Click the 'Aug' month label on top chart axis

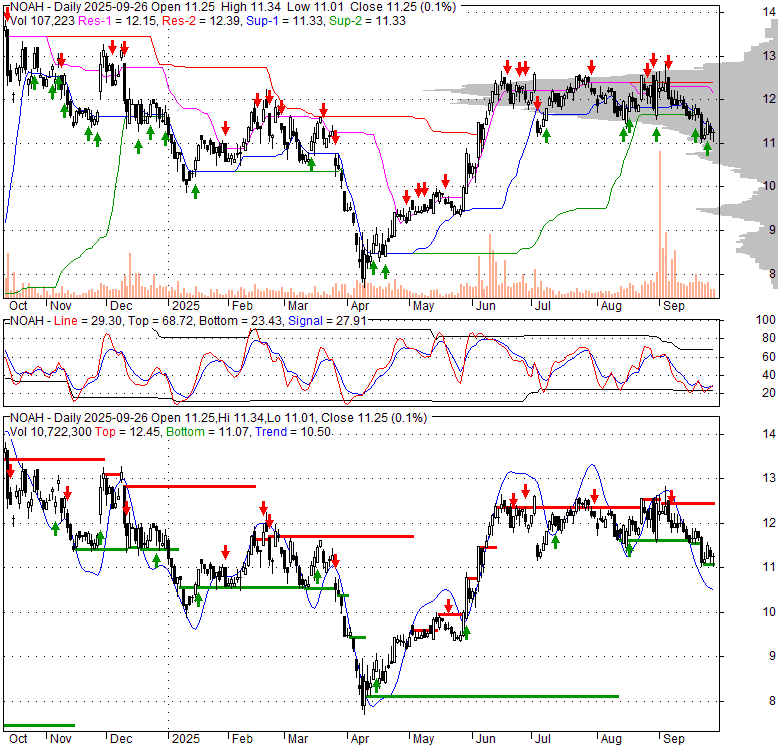point(611,306)
